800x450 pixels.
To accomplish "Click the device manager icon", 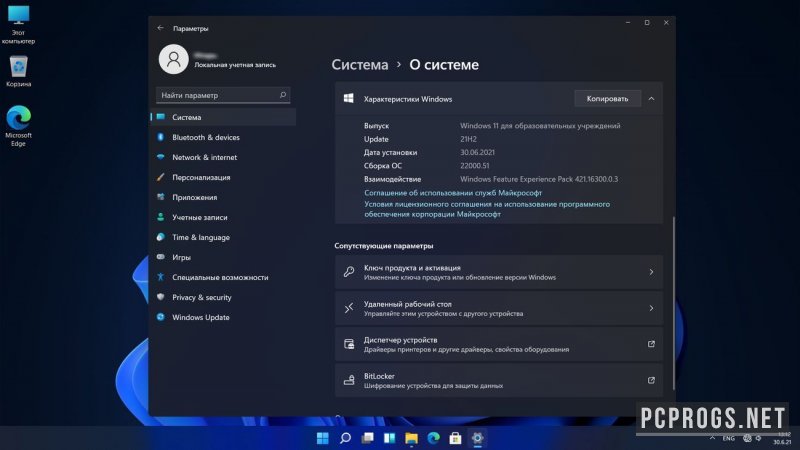I will tap(349, 344).
